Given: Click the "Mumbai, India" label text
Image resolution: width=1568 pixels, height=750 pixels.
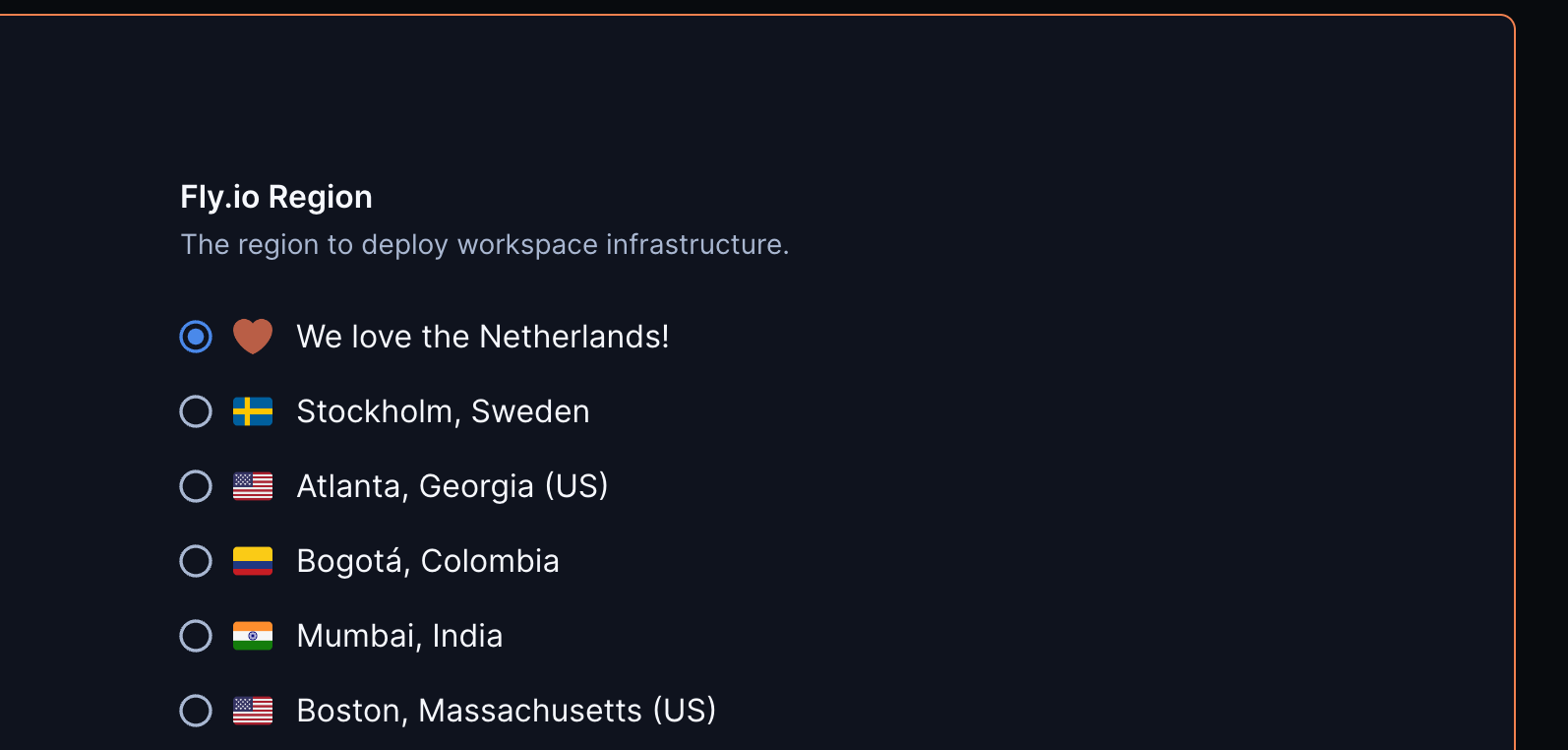Looking at the screenshot, I should click(x=399, y=636).
